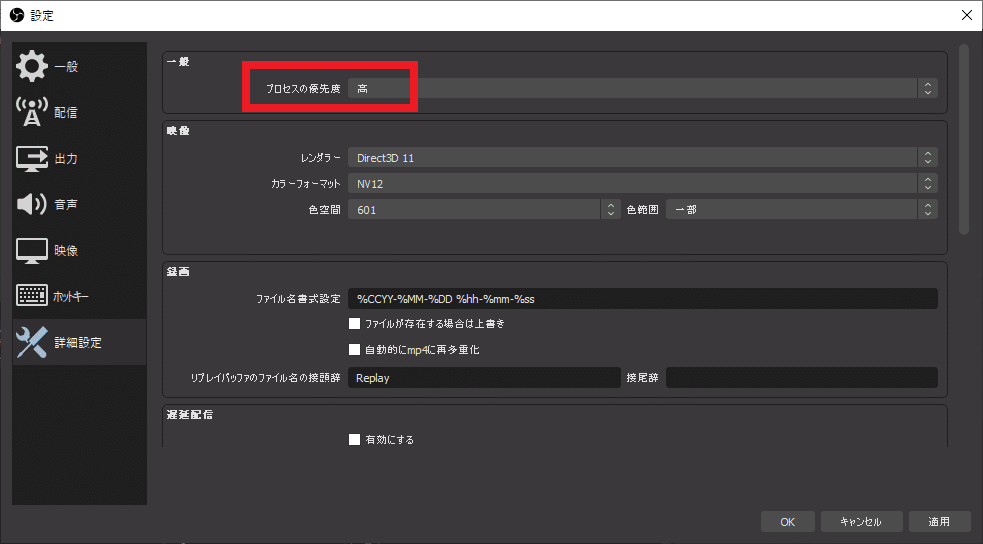Check 有効にする under 遅延配信

click(354, 439)
